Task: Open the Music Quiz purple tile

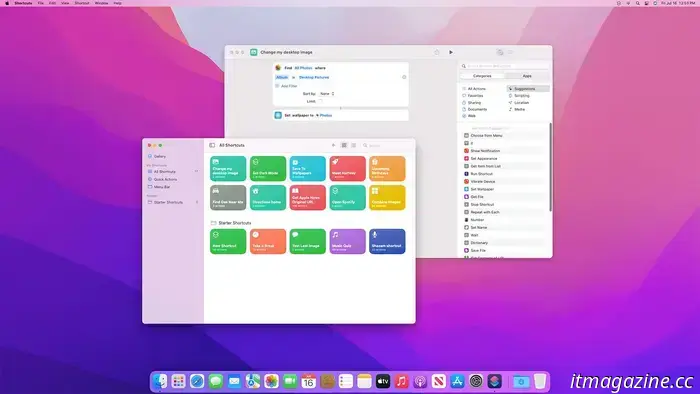Action: coord(347,241)
